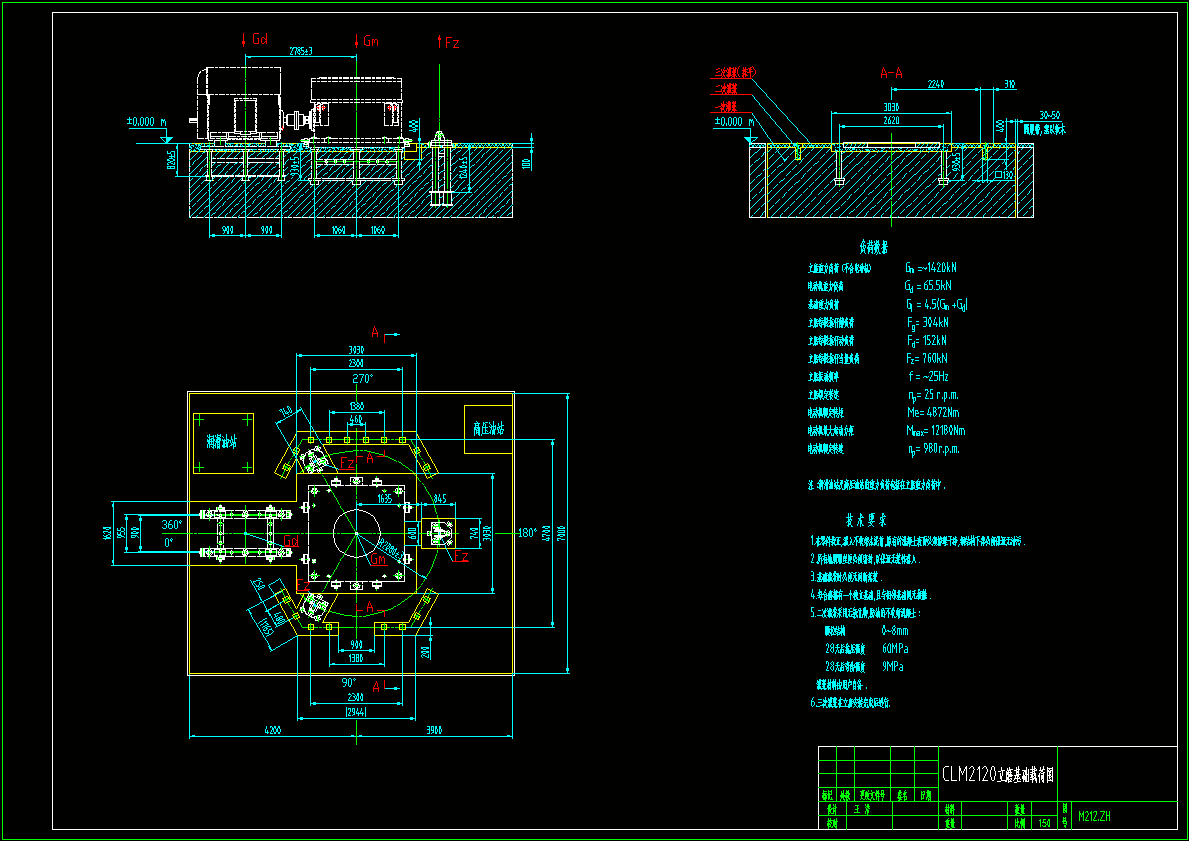Viewport: 1189px width, 841px height.
Task: Click the Fz= 760kN value in data list
Action: point(927,358)
